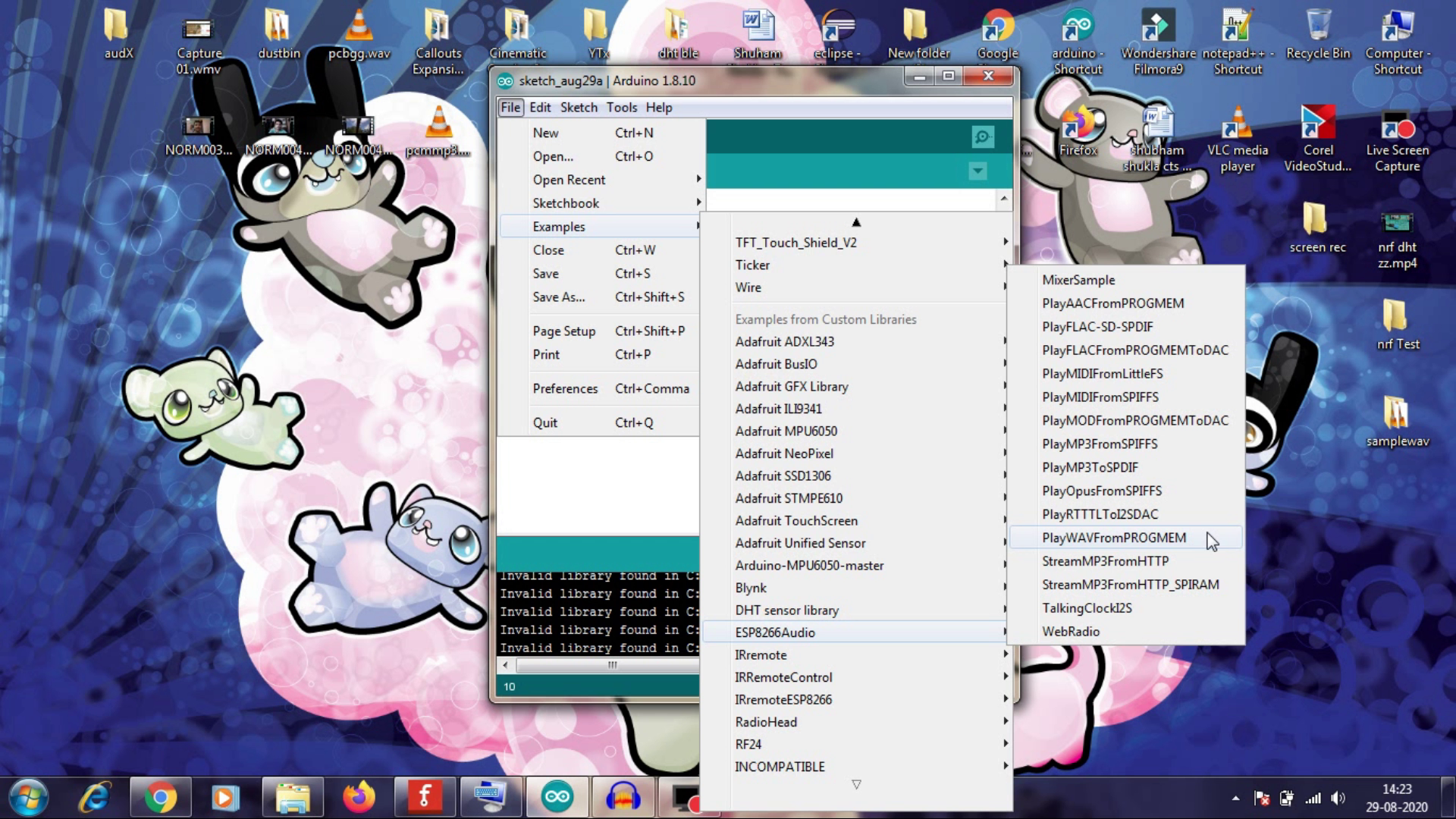Open the Help menu
This screenshot has width=1456, height=819.
point(659,107)
